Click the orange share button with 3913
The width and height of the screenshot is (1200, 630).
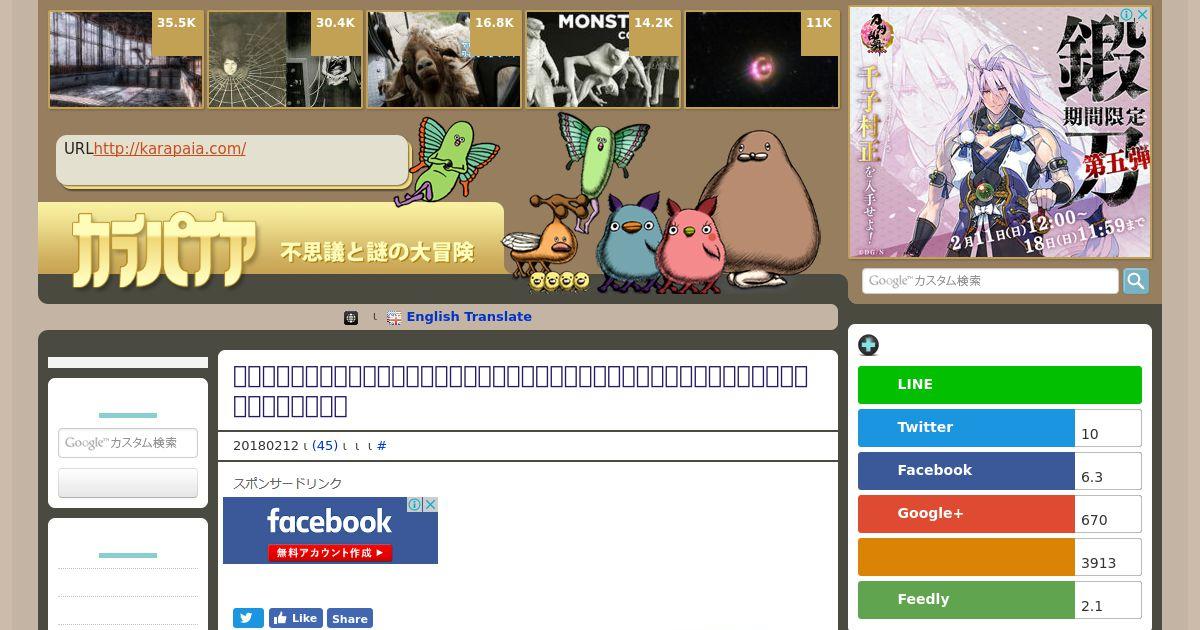pos(966,557)
